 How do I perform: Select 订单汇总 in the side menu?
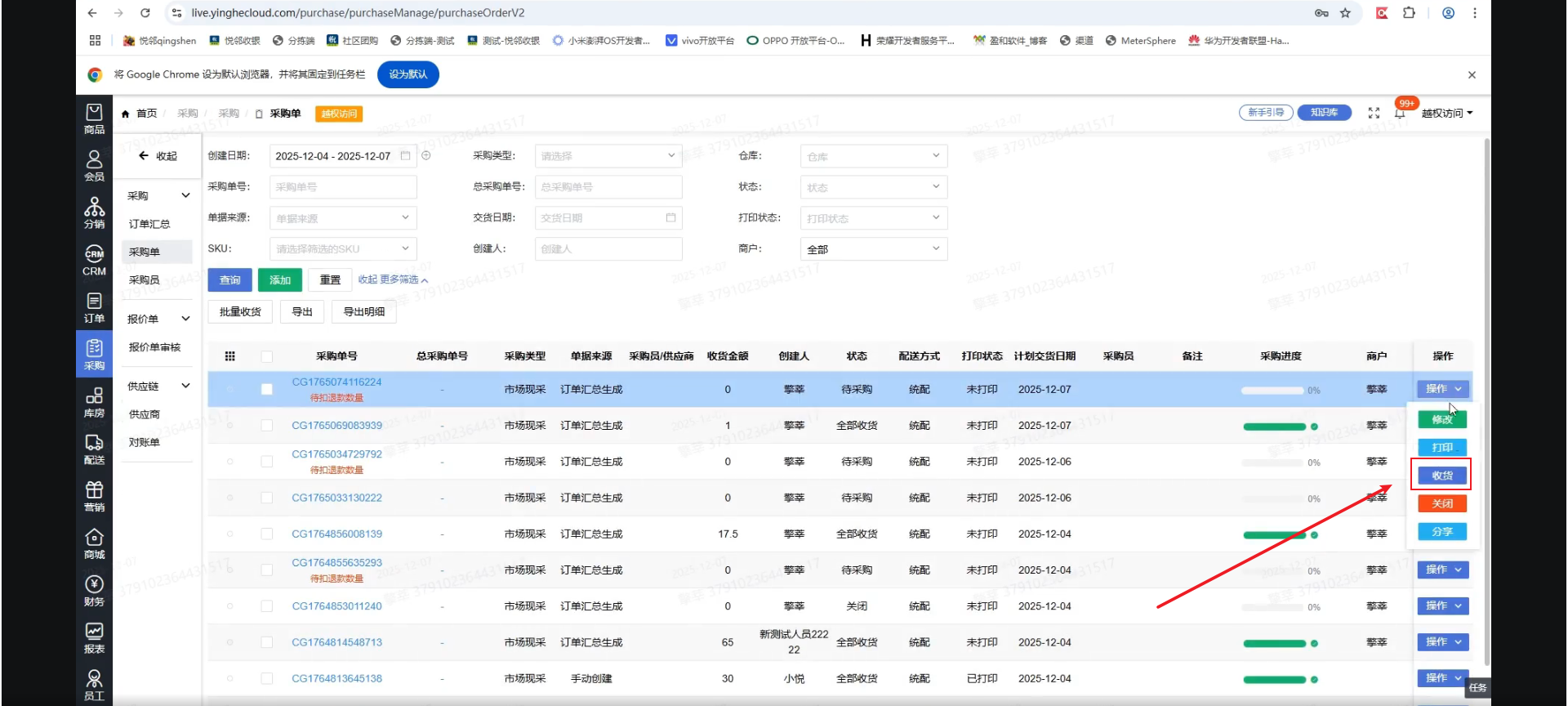click(x=149, y=224)
